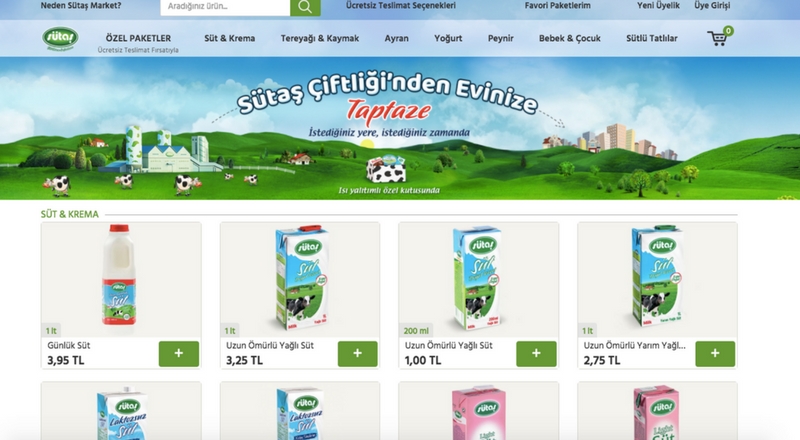Select Tereyağı & Kaymak category
Screen dimensions: 800x440
320,38
